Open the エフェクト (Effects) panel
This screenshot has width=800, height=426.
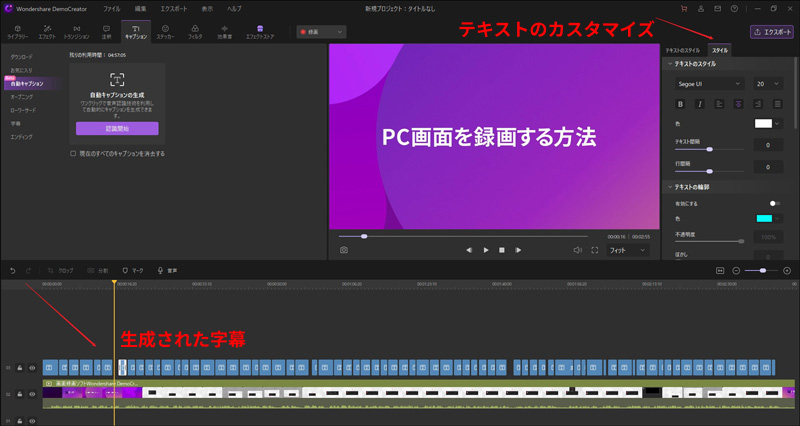[x=47, y=32]
